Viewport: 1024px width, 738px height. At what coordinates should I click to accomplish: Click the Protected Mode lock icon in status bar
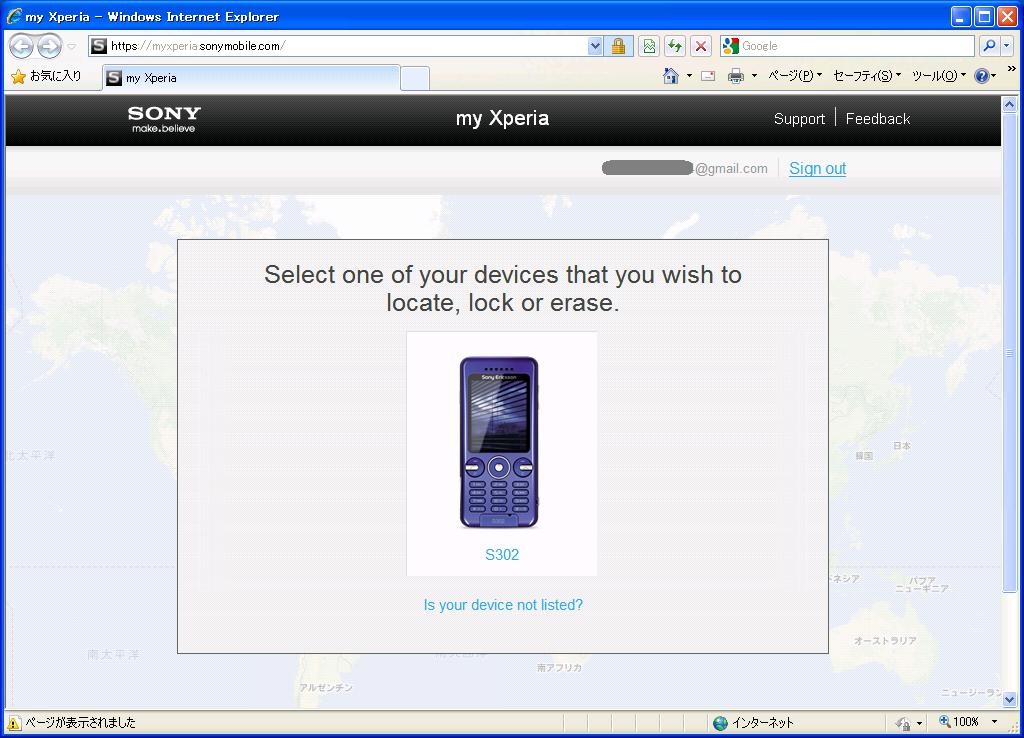pos(903,723)
